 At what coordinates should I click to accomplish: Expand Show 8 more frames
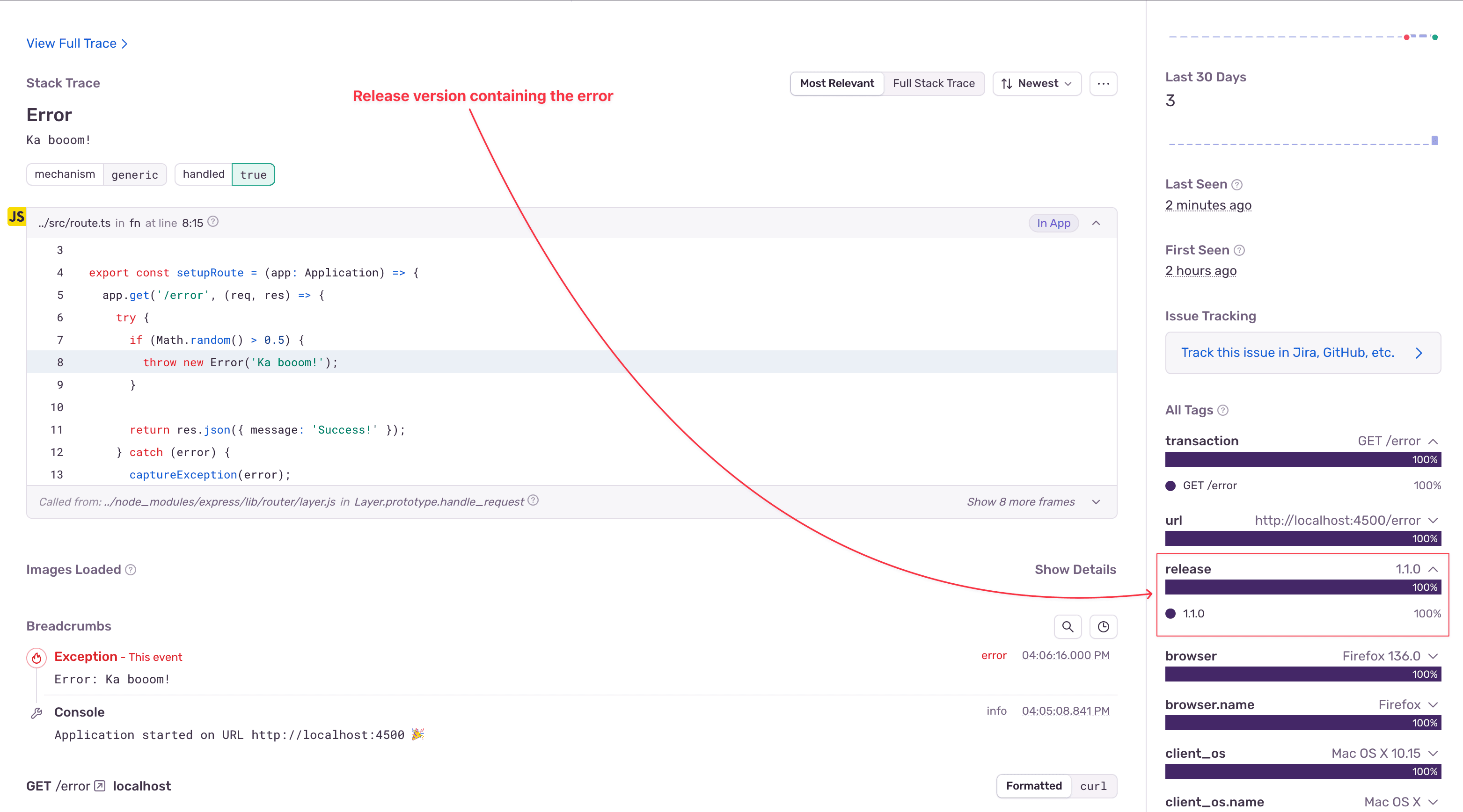tap(1021, 501)
